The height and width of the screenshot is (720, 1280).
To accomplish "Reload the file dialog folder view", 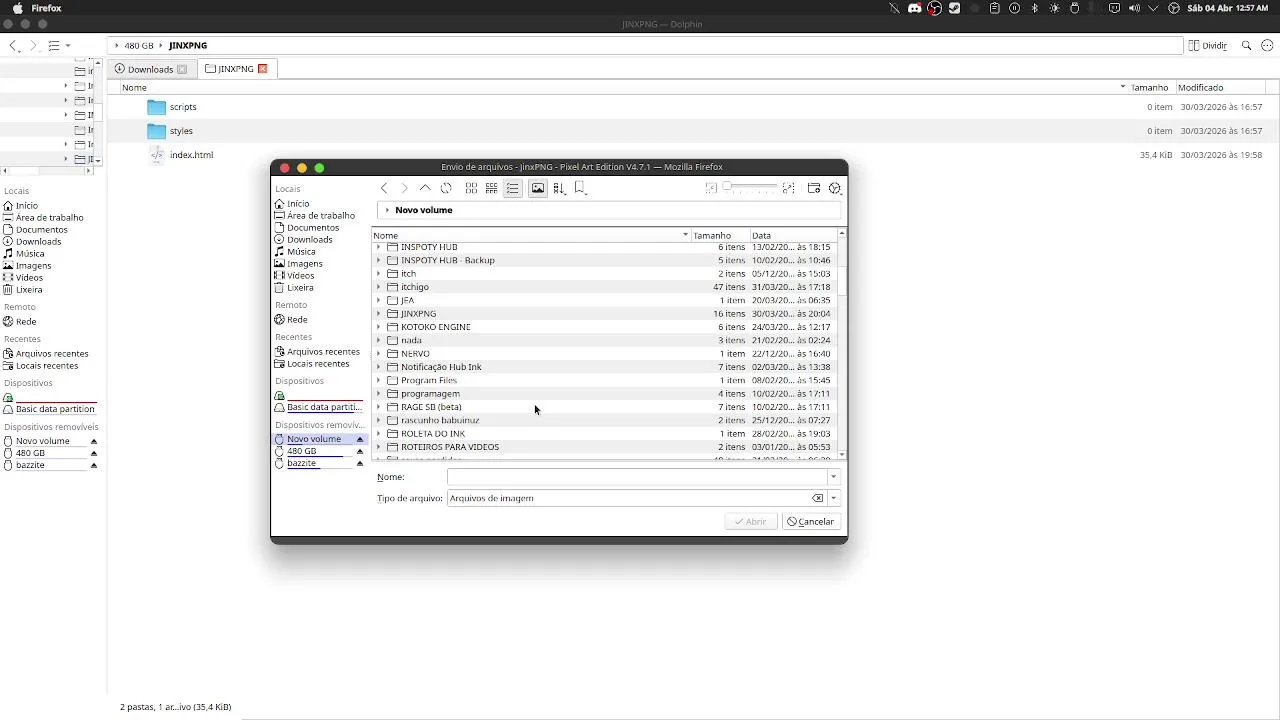I will tap(446, 188).
